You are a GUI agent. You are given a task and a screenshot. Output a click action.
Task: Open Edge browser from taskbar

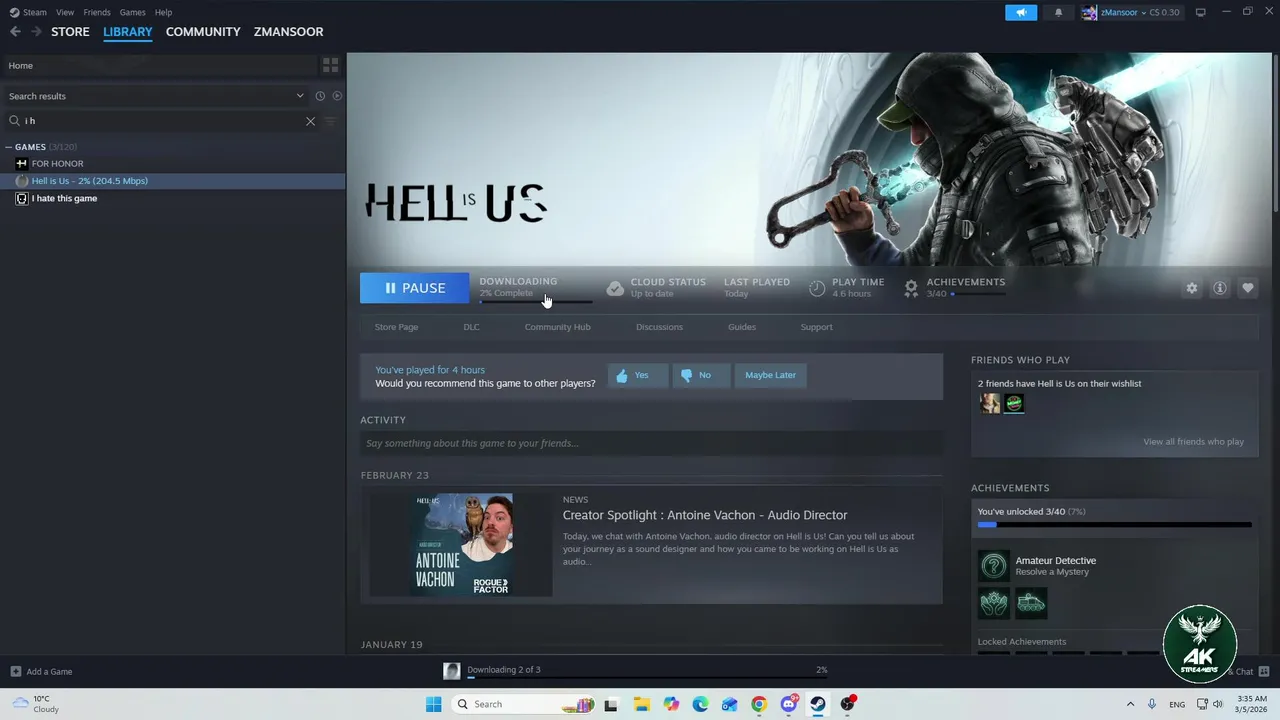coord(700,704)
